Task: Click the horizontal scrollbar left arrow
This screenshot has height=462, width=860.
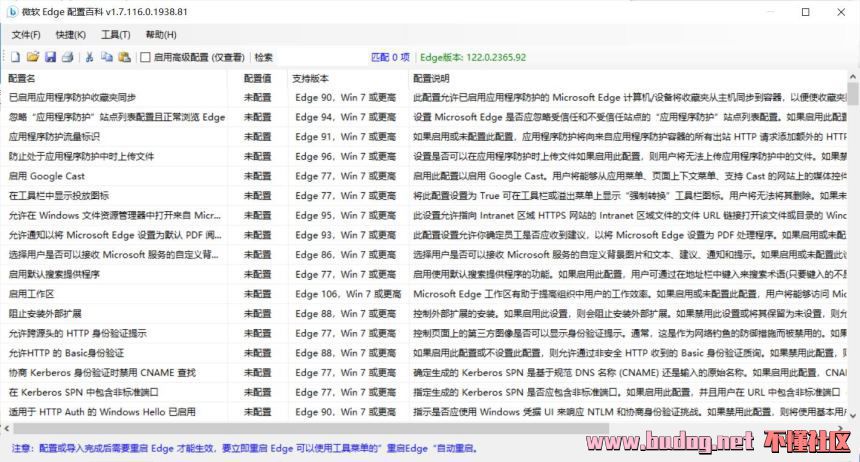Action: (7, 428)
